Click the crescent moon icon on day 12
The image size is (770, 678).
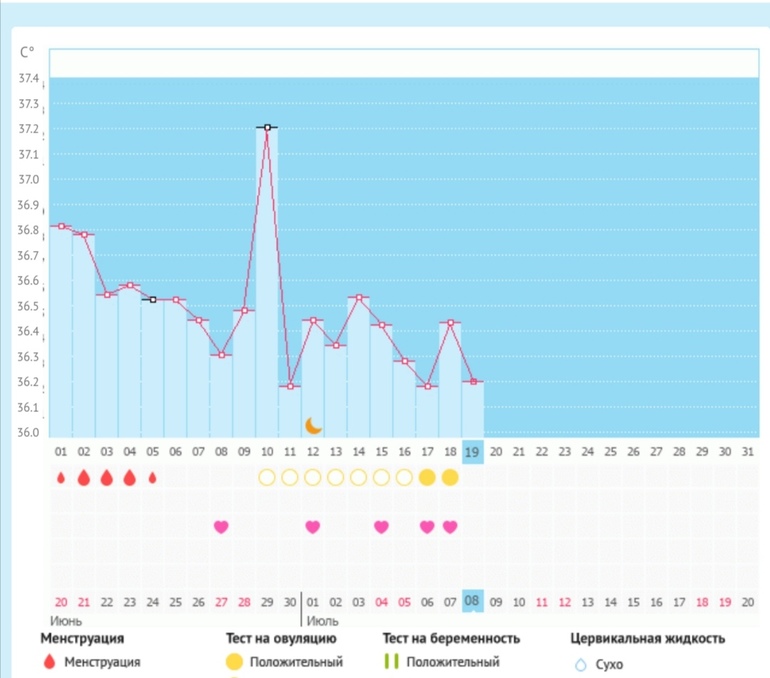[313, 425]
